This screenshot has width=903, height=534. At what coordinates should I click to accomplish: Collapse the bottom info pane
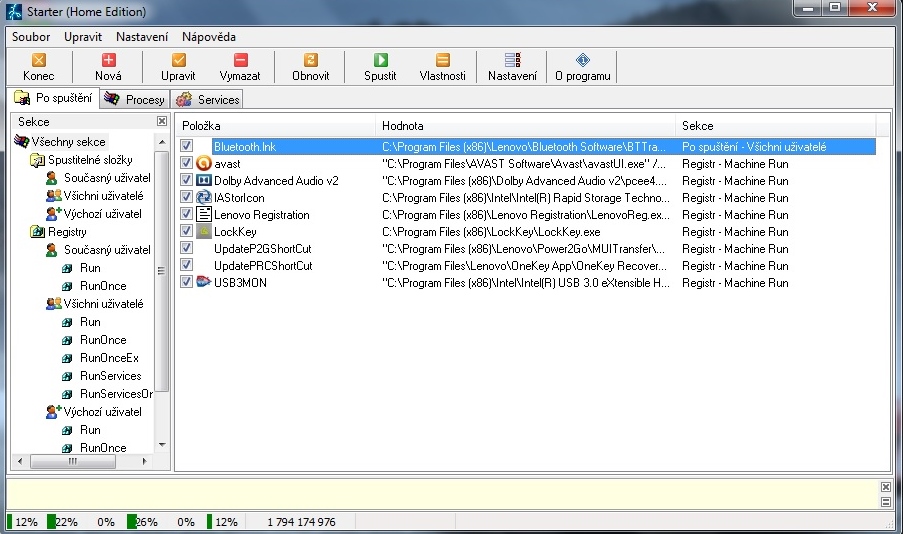pyautogui.click(x=886, y=502)
